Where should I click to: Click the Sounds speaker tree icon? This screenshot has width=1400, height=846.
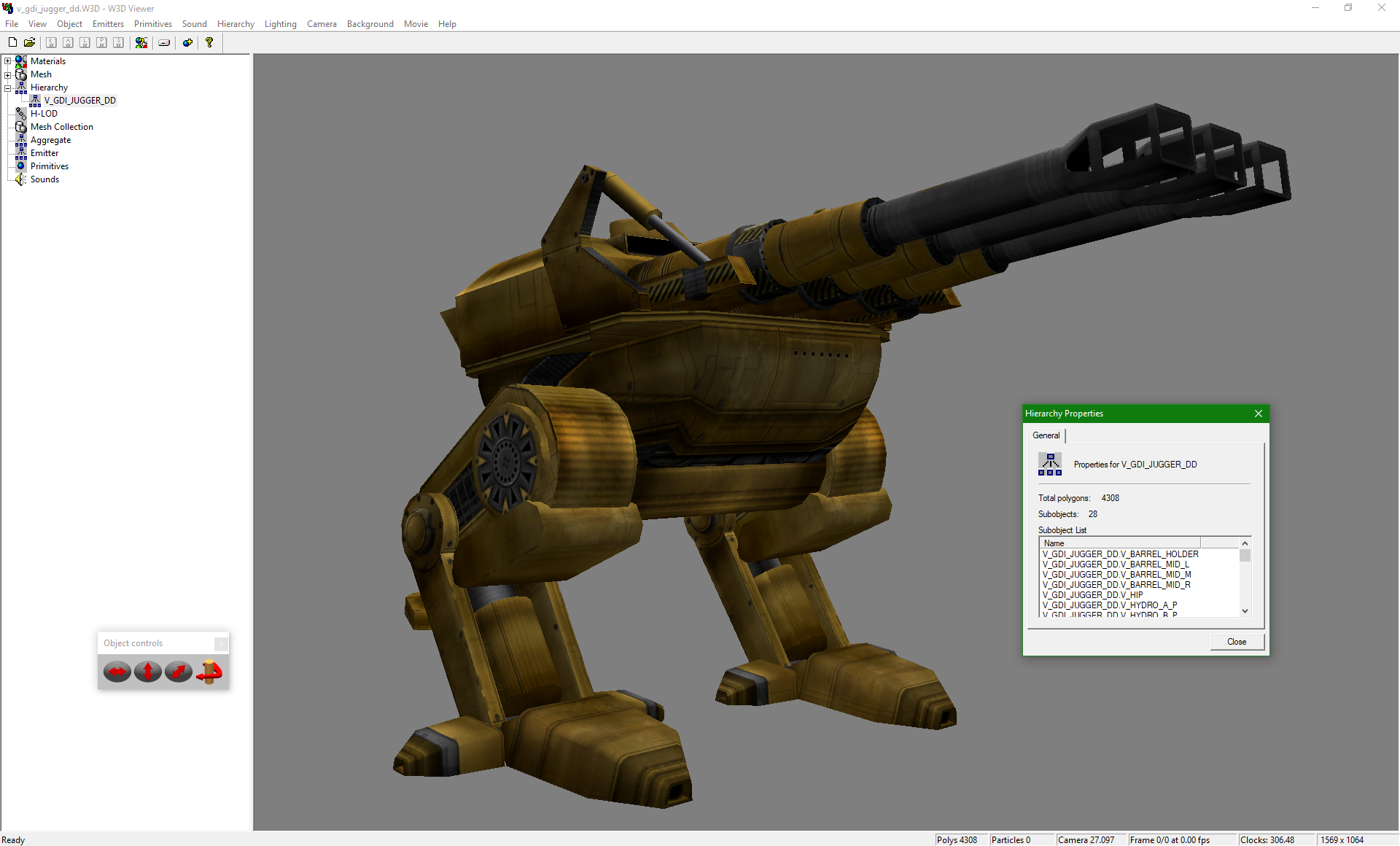pyautogui.click(x=21, y=179)
